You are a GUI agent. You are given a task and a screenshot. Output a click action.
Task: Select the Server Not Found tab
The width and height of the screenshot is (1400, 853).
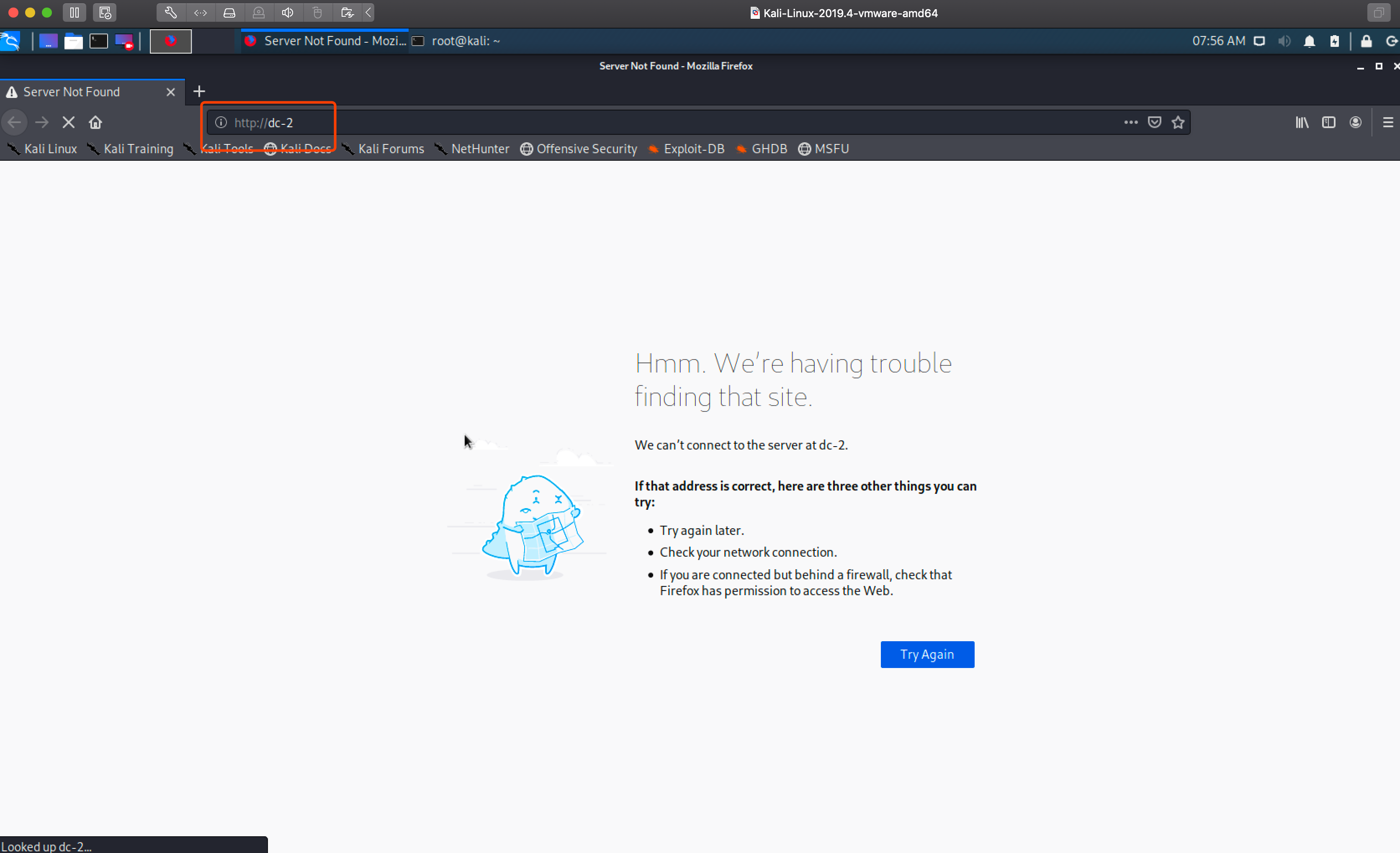tap(85, 92)
